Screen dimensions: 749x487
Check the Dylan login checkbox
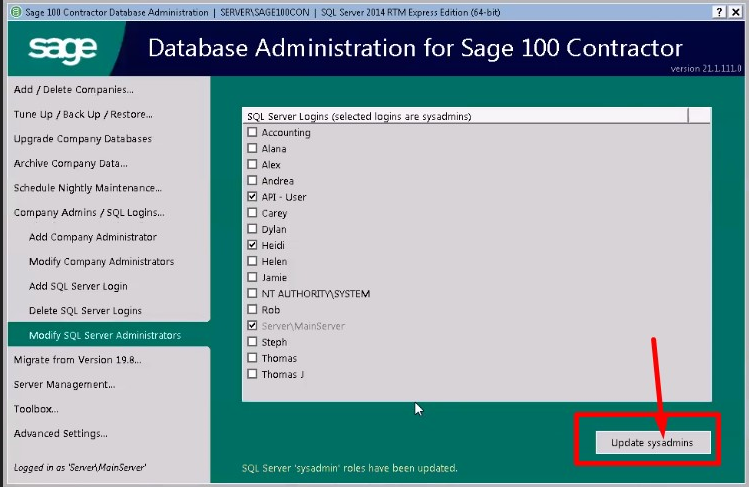coord(252,229)
